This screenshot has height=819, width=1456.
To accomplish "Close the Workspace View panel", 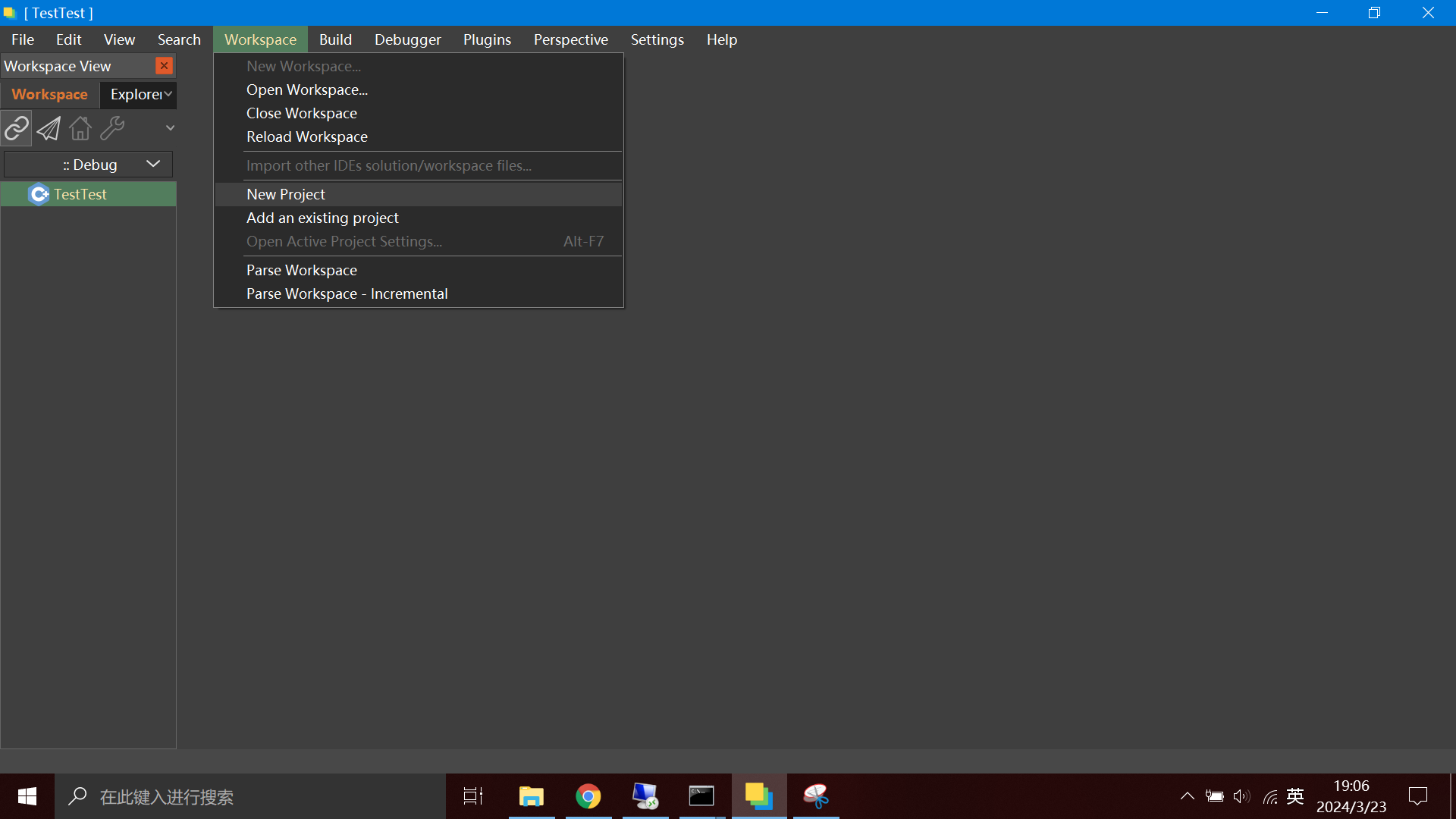I will pyautogui.click(x=164, y=66).
